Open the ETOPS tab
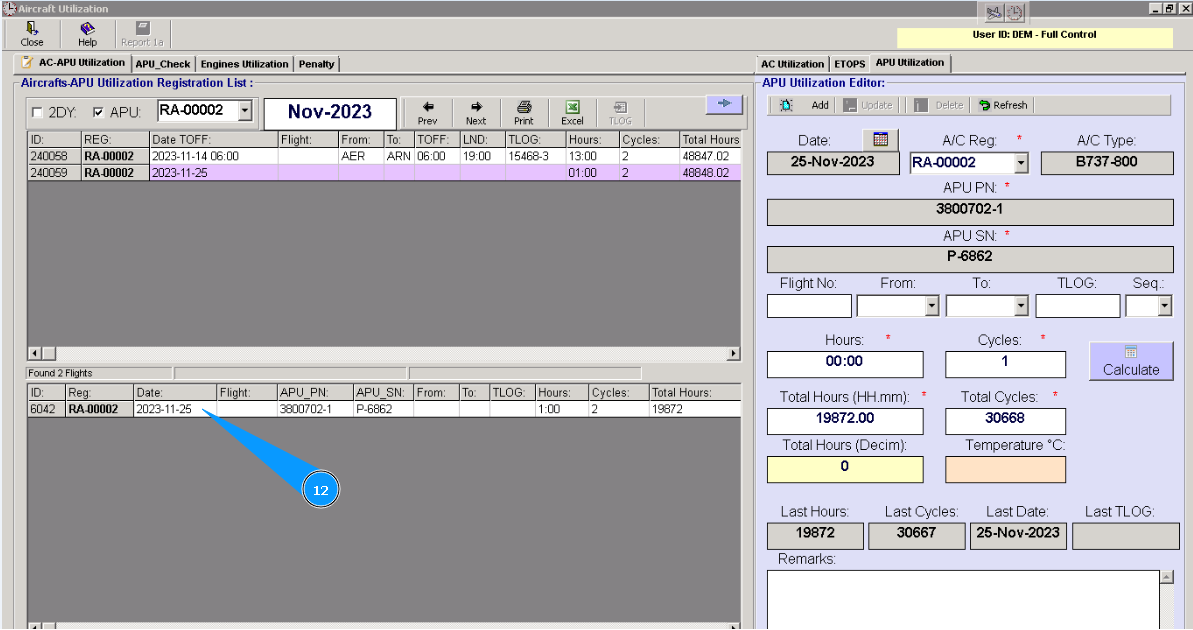 (849, 64)
